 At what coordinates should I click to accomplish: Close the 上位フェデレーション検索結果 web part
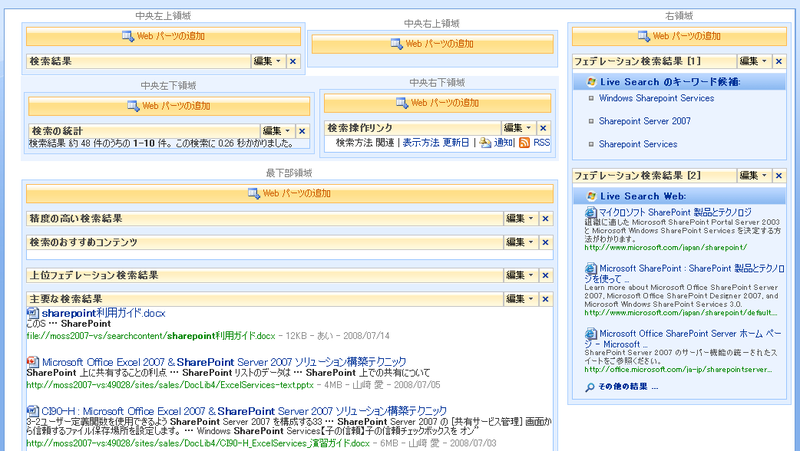pos(545,275)
